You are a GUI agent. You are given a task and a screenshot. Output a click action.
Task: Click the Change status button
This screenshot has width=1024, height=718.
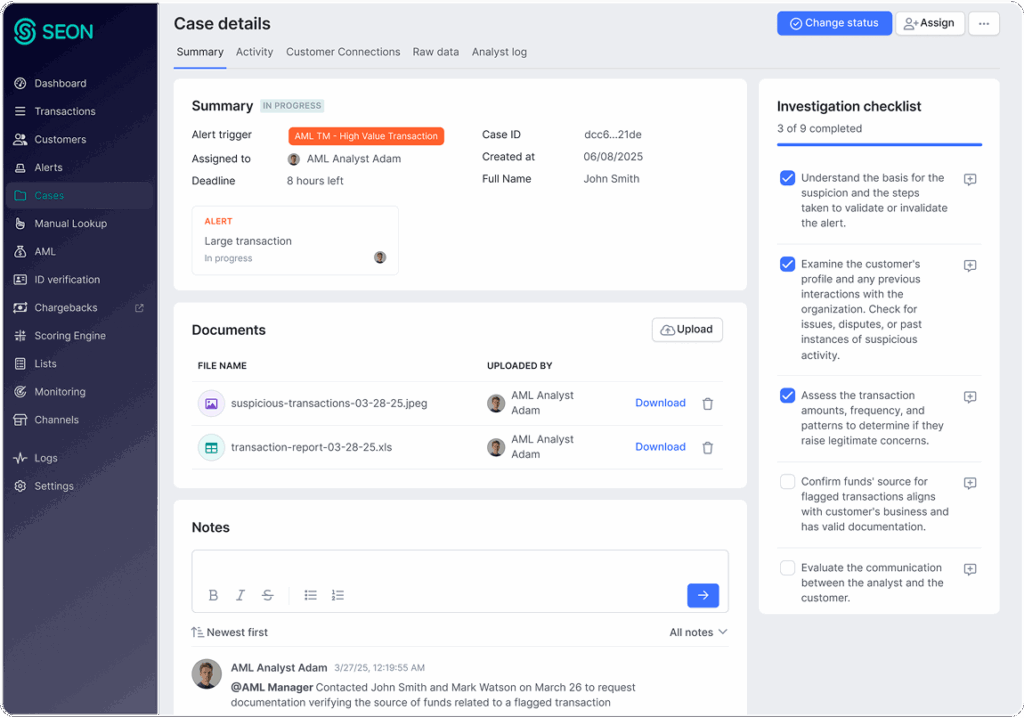[834, 24]
